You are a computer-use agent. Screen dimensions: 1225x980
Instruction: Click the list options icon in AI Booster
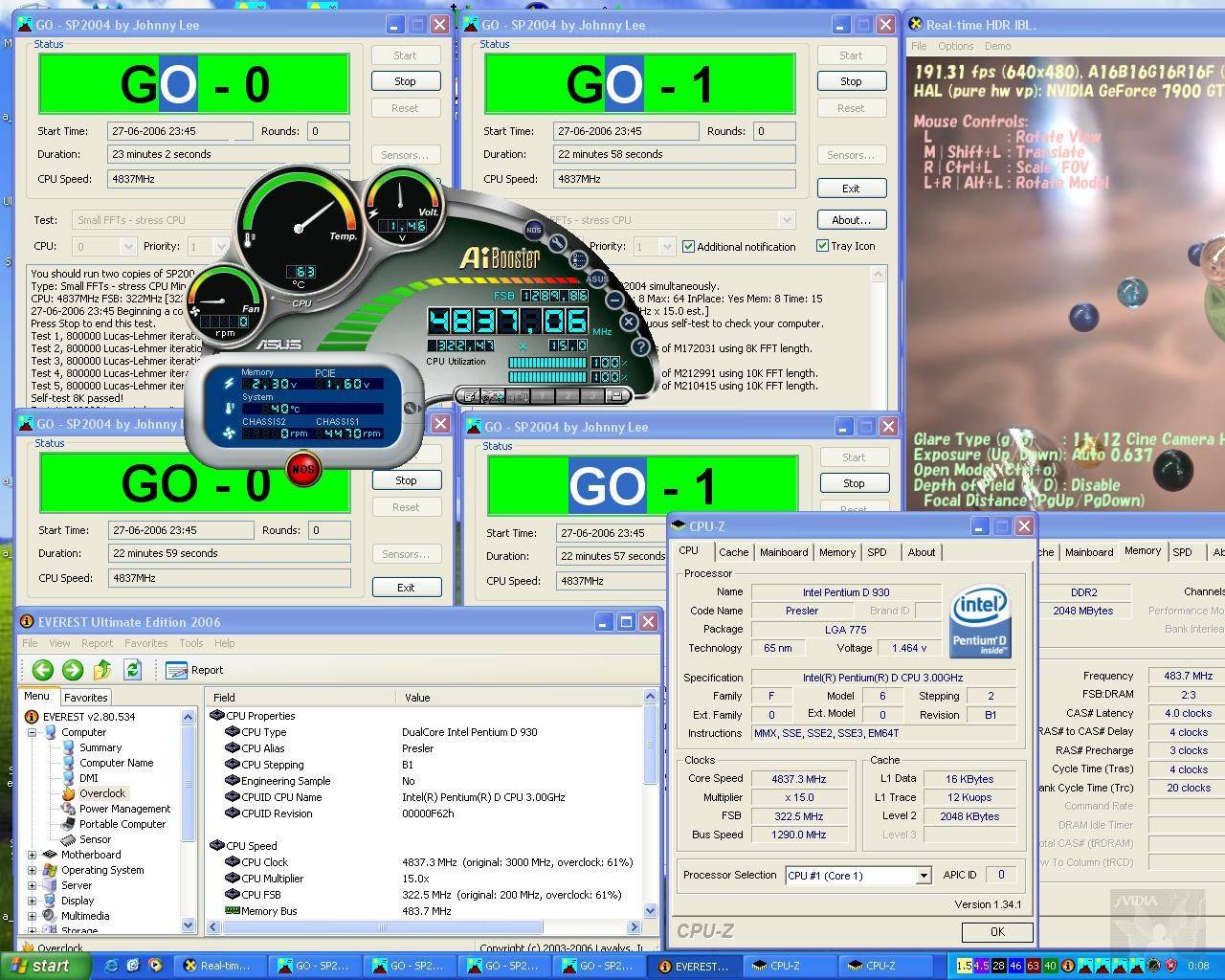click(x=578, y=259)
